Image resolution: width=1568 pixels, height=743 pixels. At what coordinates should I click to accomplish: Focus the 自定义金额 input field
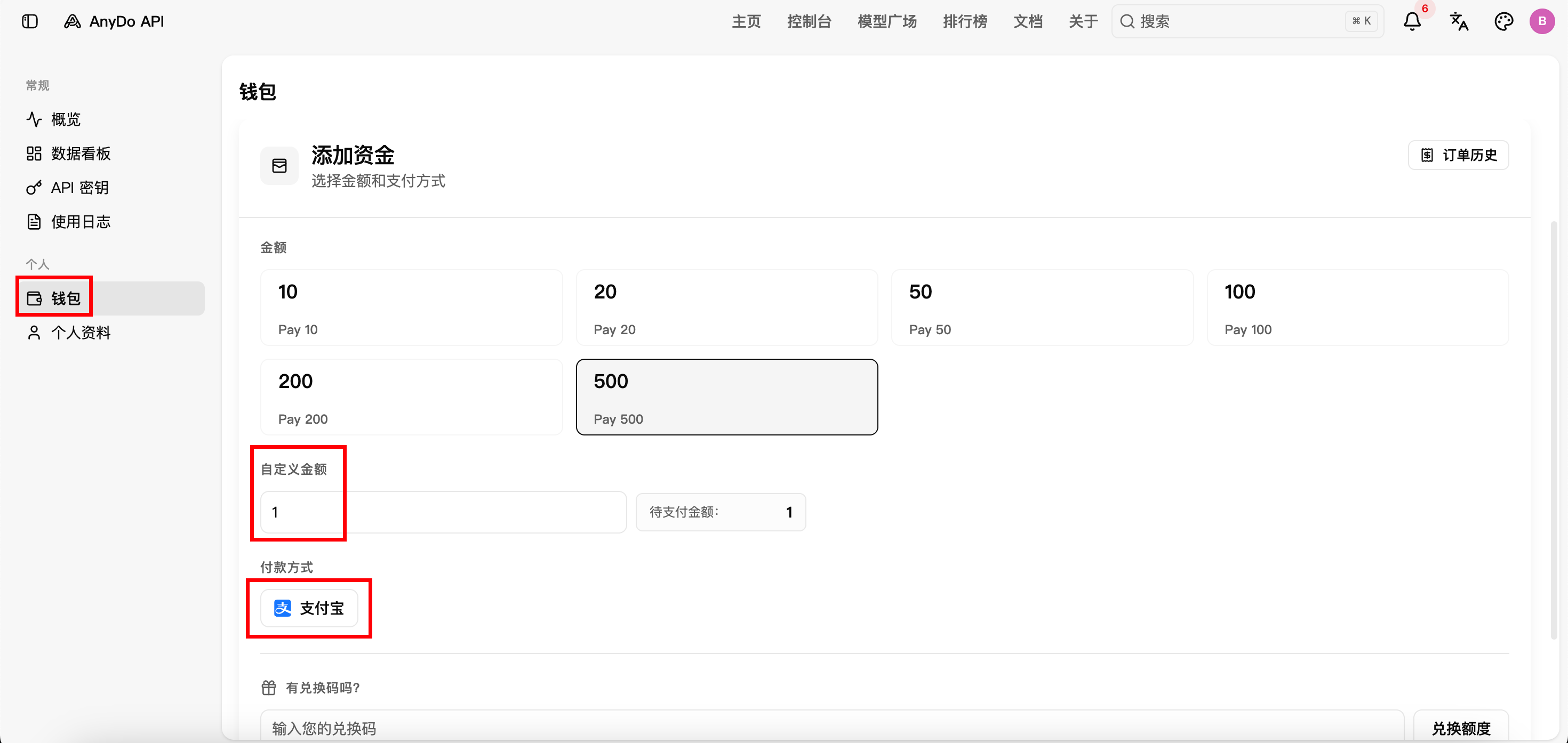443,512
